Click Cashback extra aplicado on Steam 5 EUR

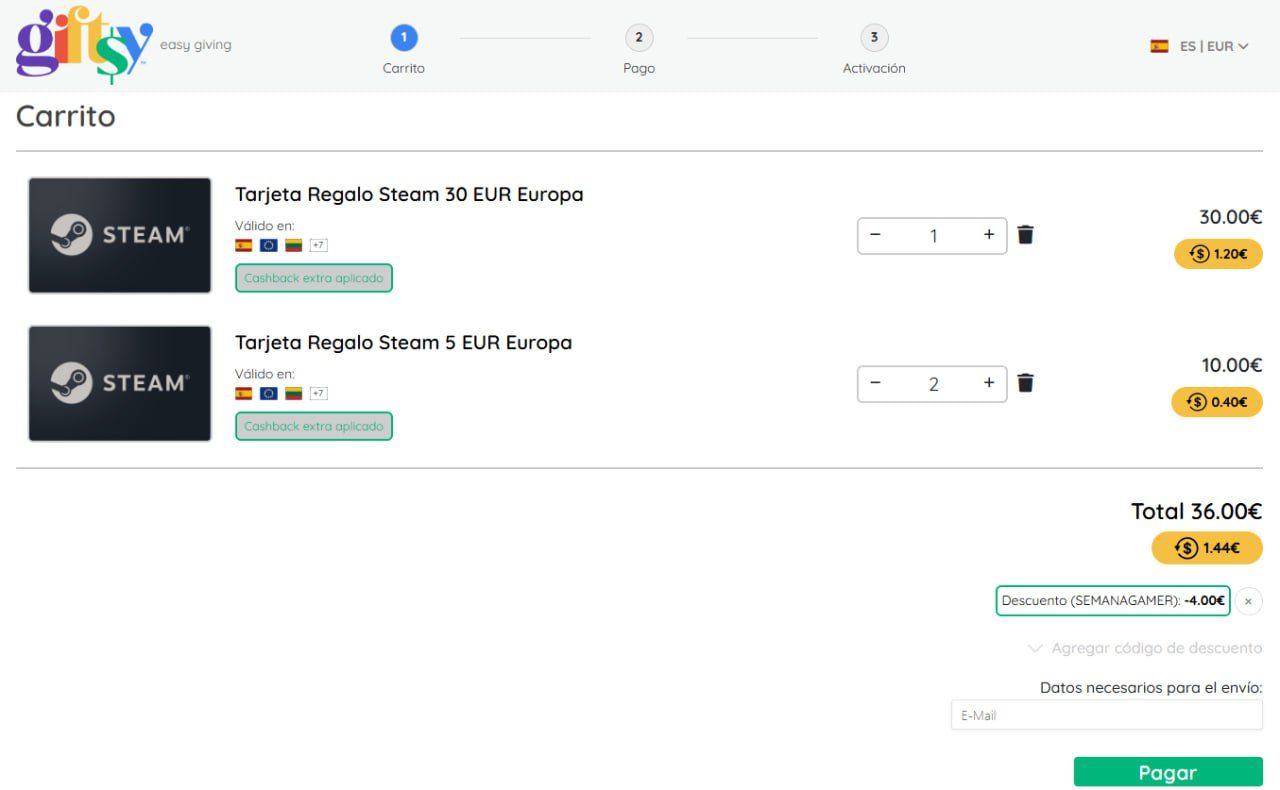point(314,426)
